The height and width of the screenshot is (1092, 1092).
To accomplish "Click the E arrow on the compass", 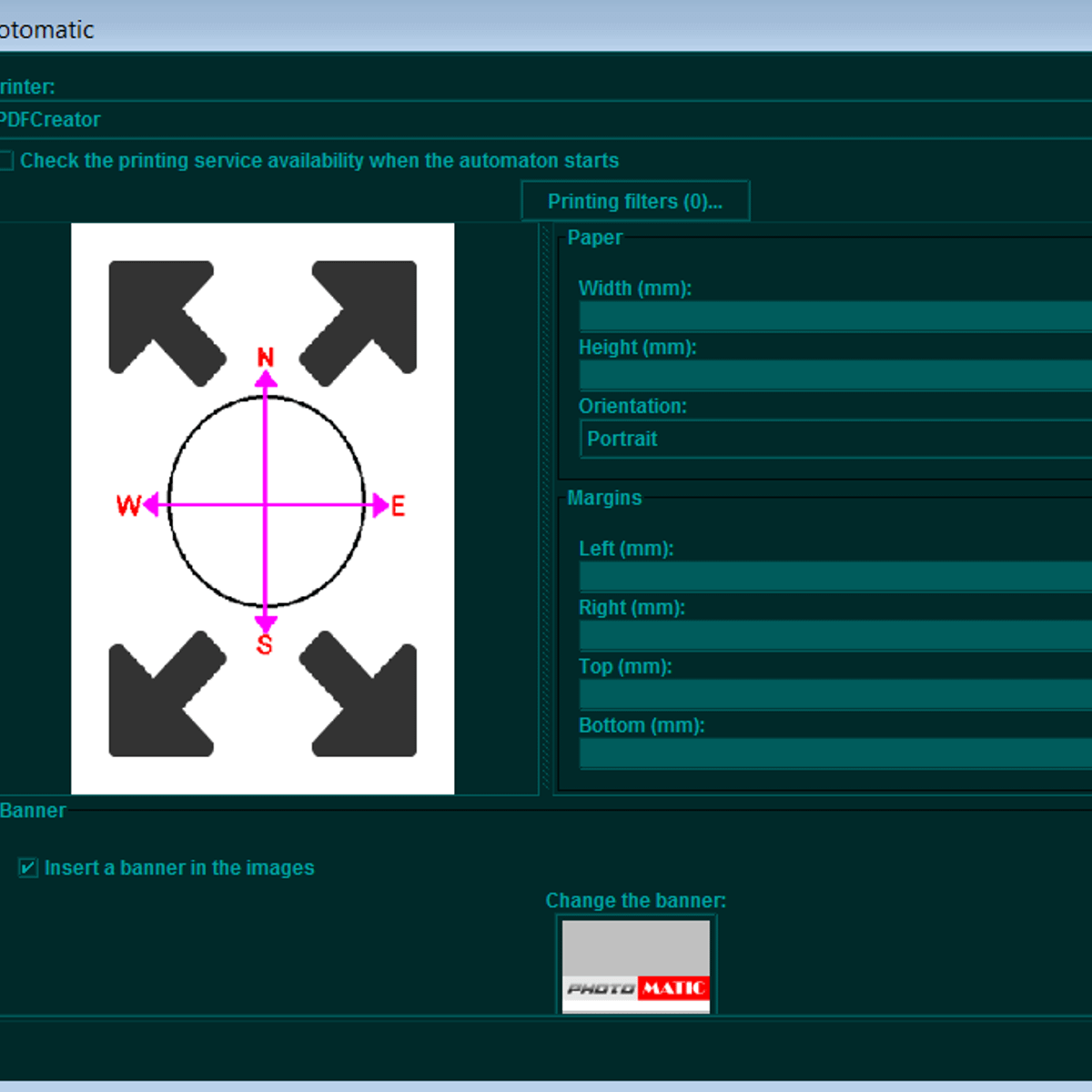I will tap(380, 505).
